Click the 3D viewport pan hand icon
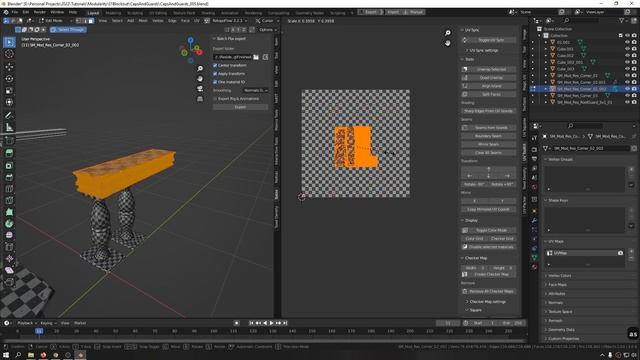The width and height of the screenshot is (640, 360). (x=200, y=79)
